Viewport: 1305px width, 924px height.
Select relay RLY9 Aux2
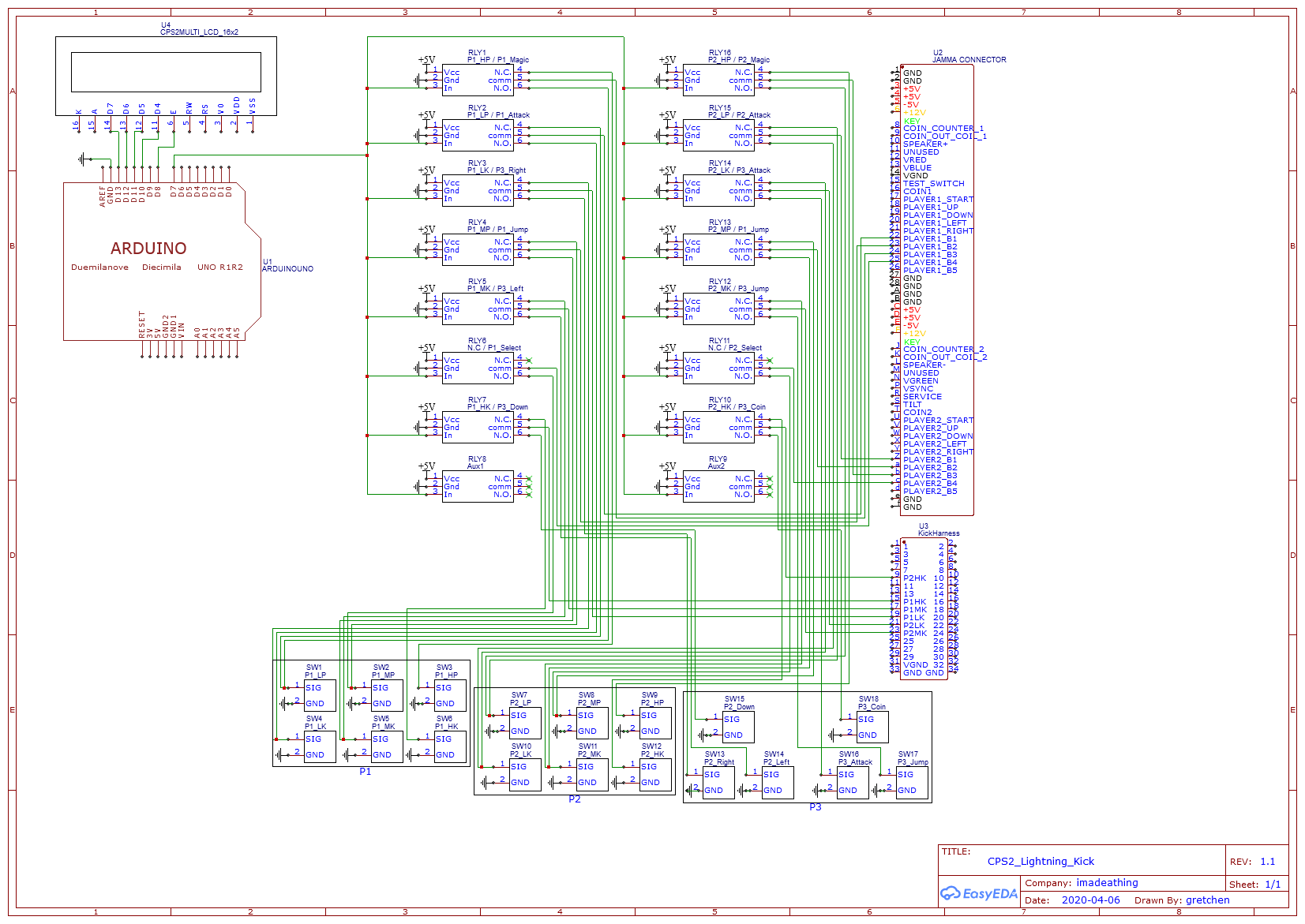718,486
